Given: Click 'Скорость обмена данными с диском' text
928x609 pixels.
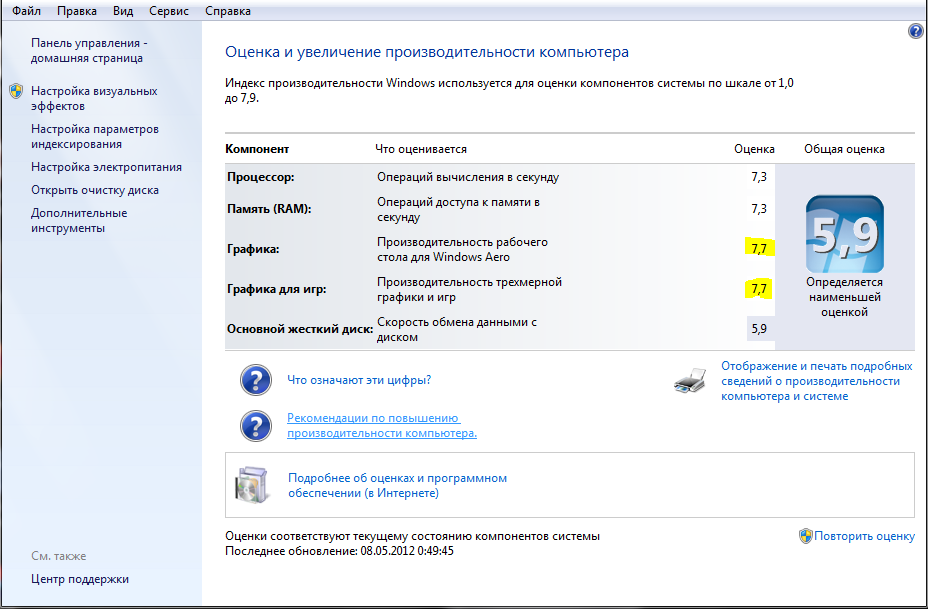Looking at the screenshot, I should pos(457,330).
